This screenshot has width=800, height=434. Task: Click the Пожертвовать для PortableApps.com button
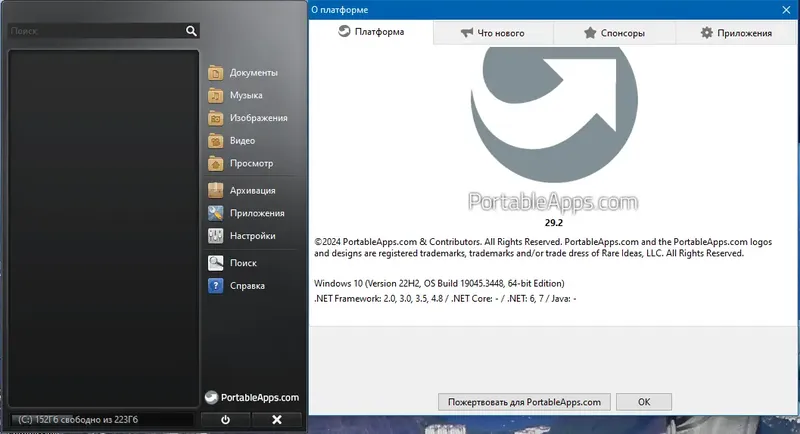click(524, 402)
